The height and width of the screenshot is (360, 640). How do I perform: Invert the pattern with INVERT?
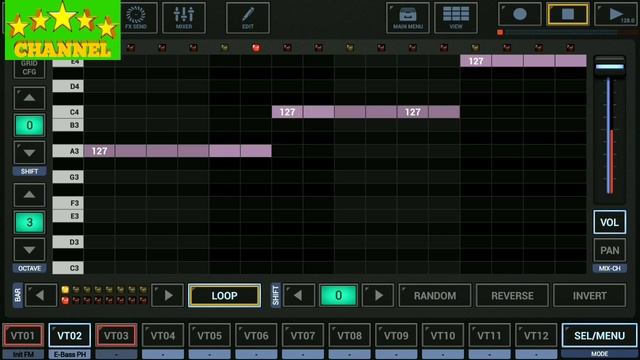point(589,296)
